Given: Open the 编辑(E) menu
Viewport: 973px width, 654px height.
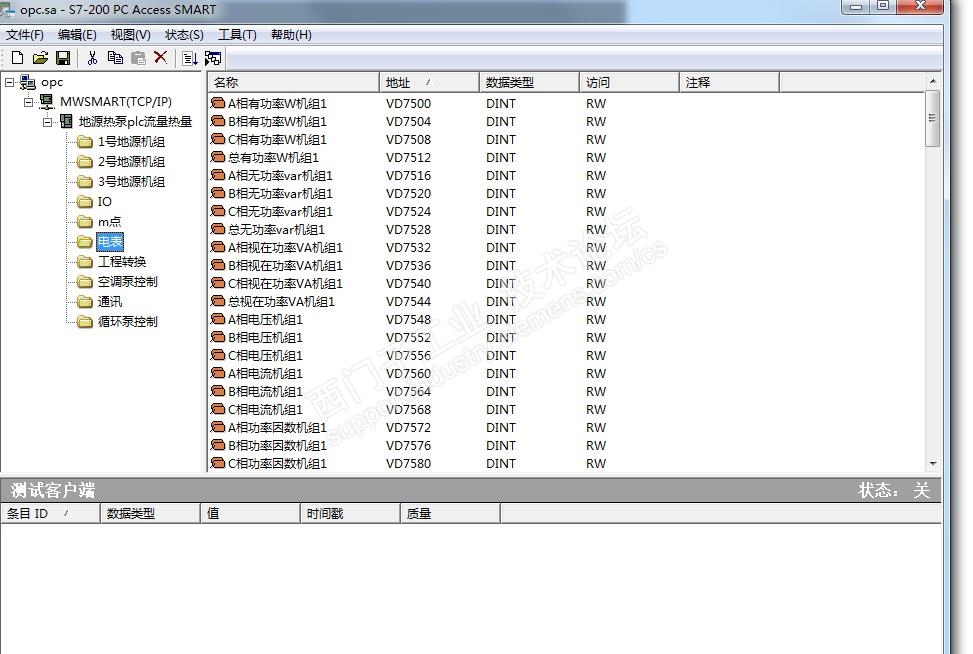Looking at the screenshot, I should (x=77, y=35).
